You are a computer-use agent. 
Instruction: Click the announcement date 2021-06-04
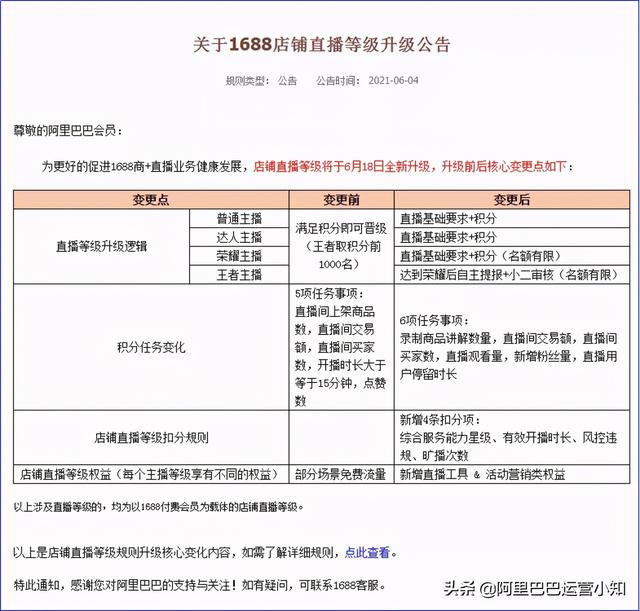[x=393, y=80]
